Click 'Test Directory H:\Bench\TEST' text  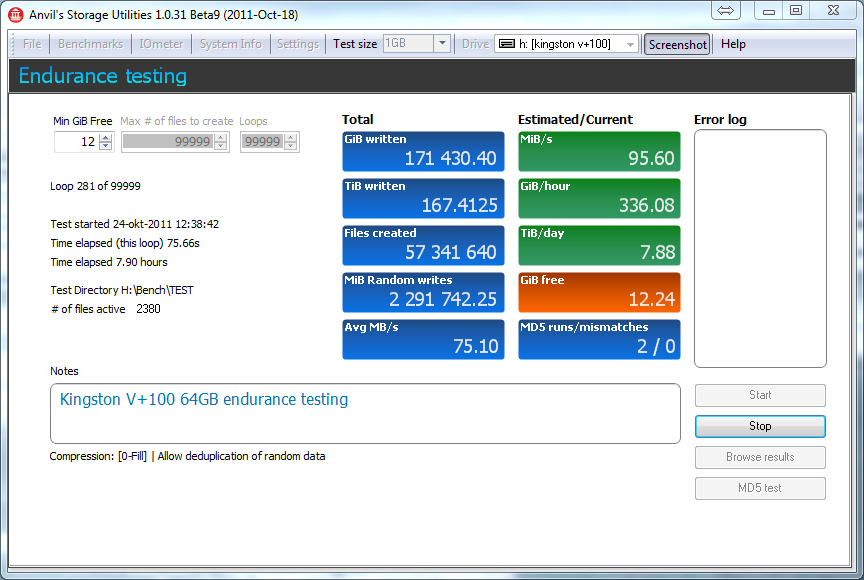122,290
